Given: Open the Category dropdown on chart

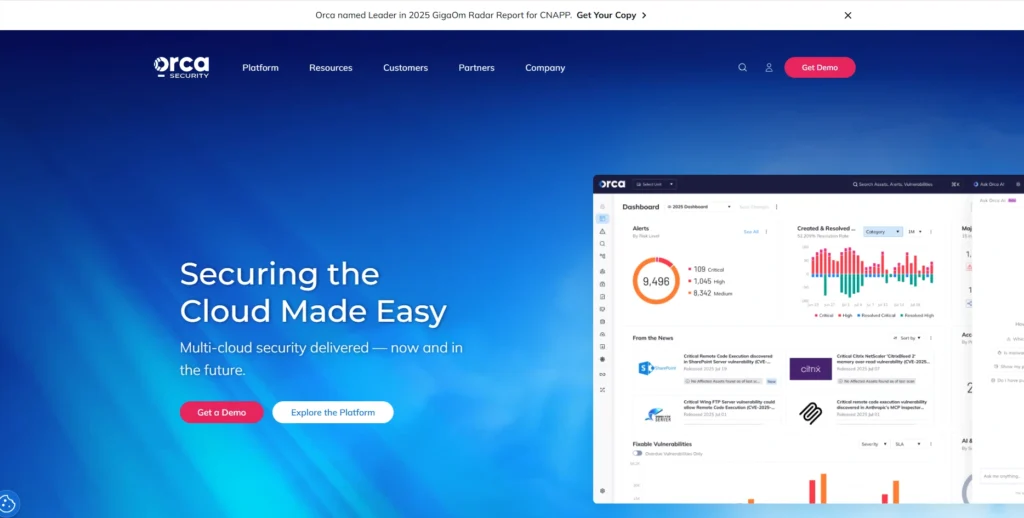Looking at the screenshot, I should pyautogui.click(x=883, y=231).
